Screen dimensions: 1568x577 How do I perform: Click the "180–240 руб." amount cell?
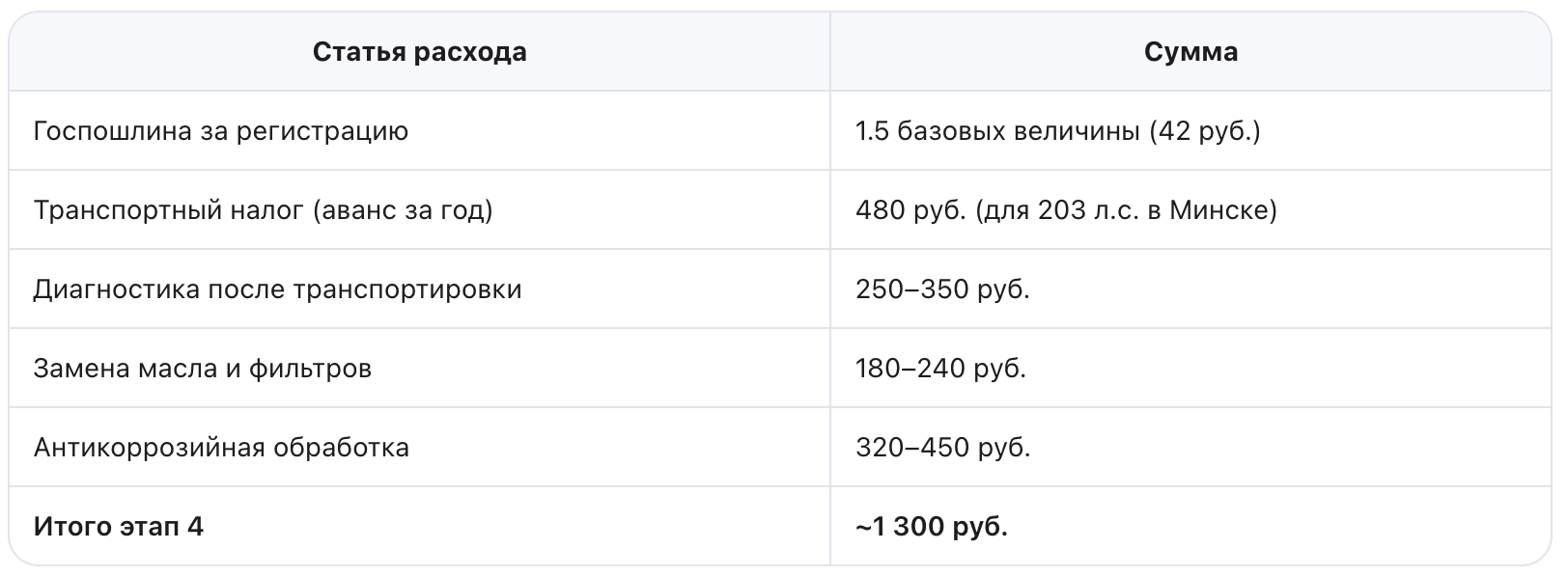click(x=940, y=369)
